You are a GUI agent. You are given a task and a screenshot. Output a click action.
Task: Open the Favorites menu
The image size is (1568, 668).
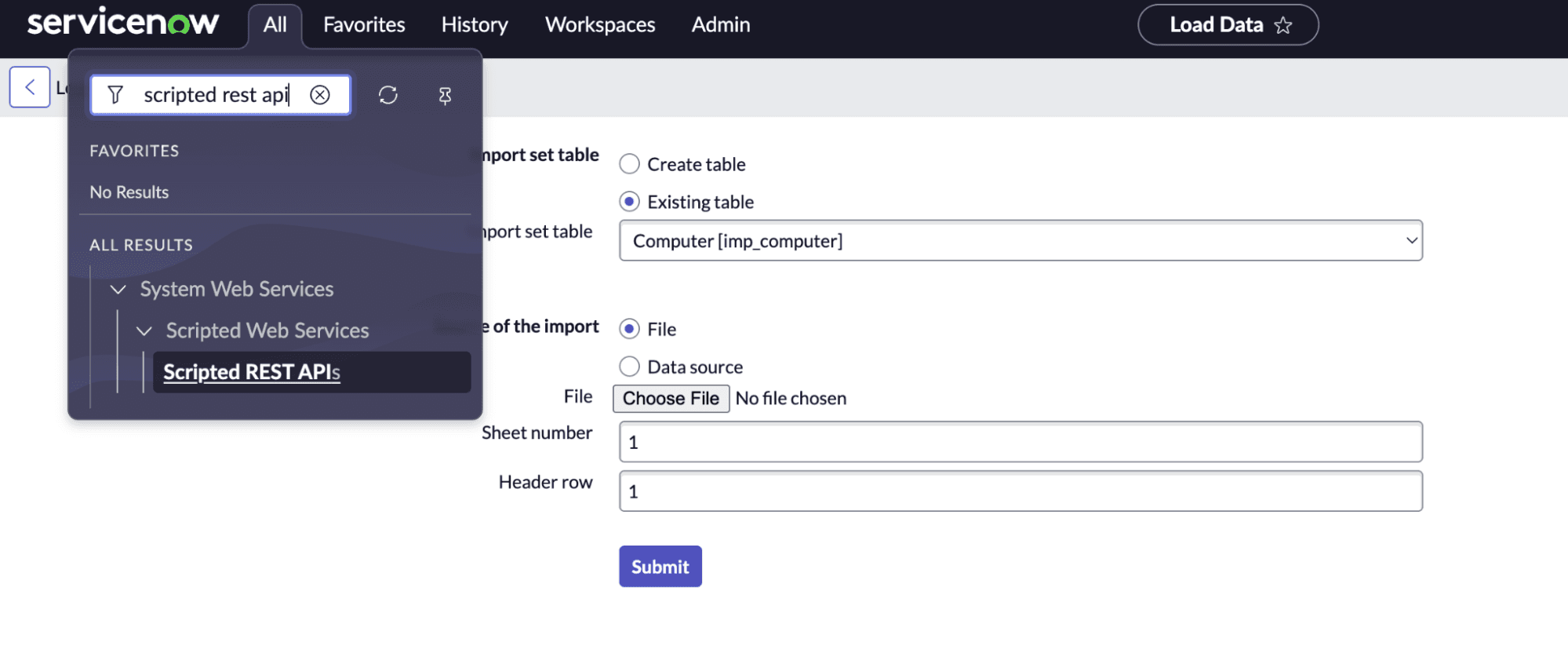[364, 25]
